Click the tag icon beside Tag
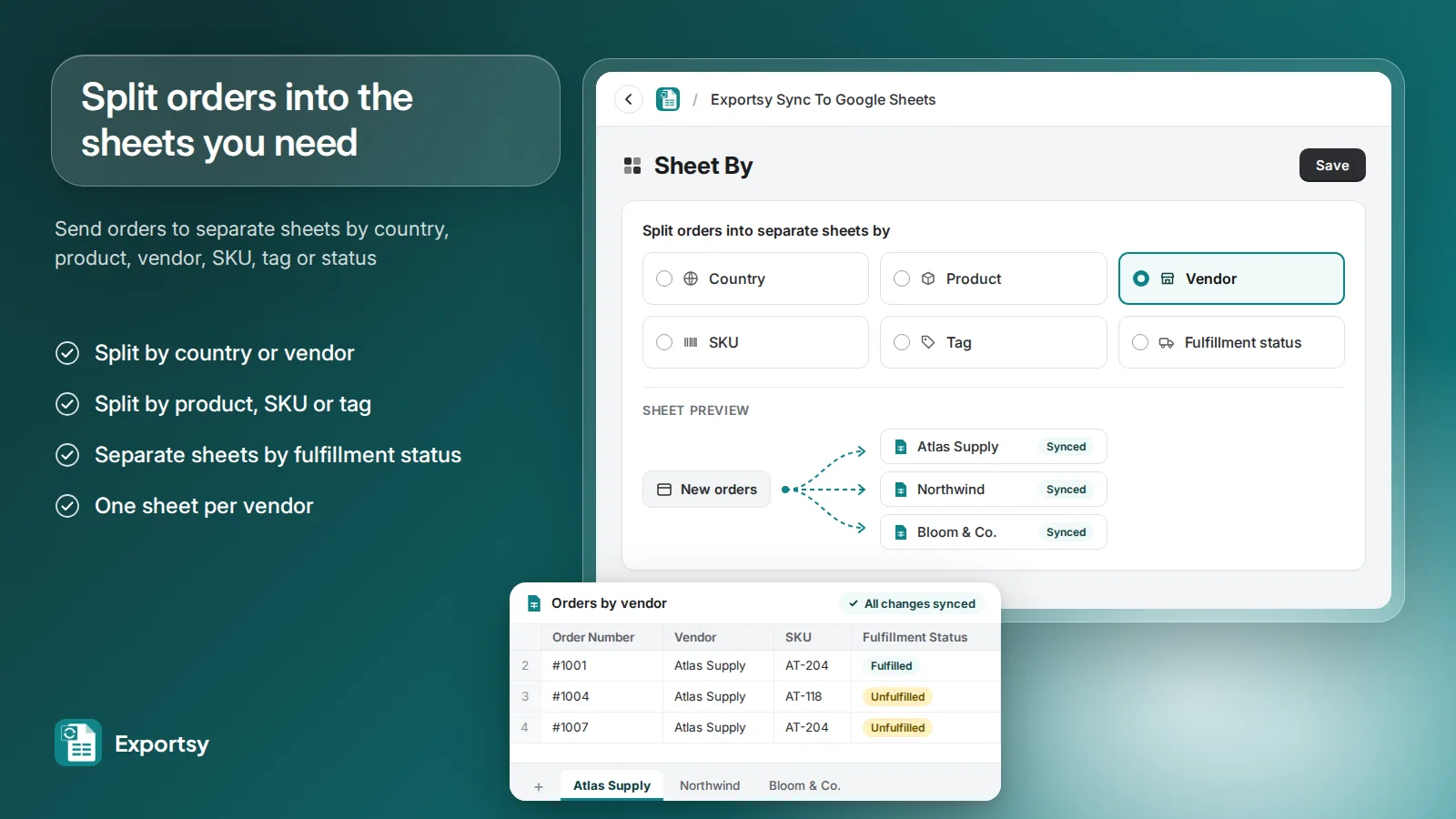 coord(928,342)
